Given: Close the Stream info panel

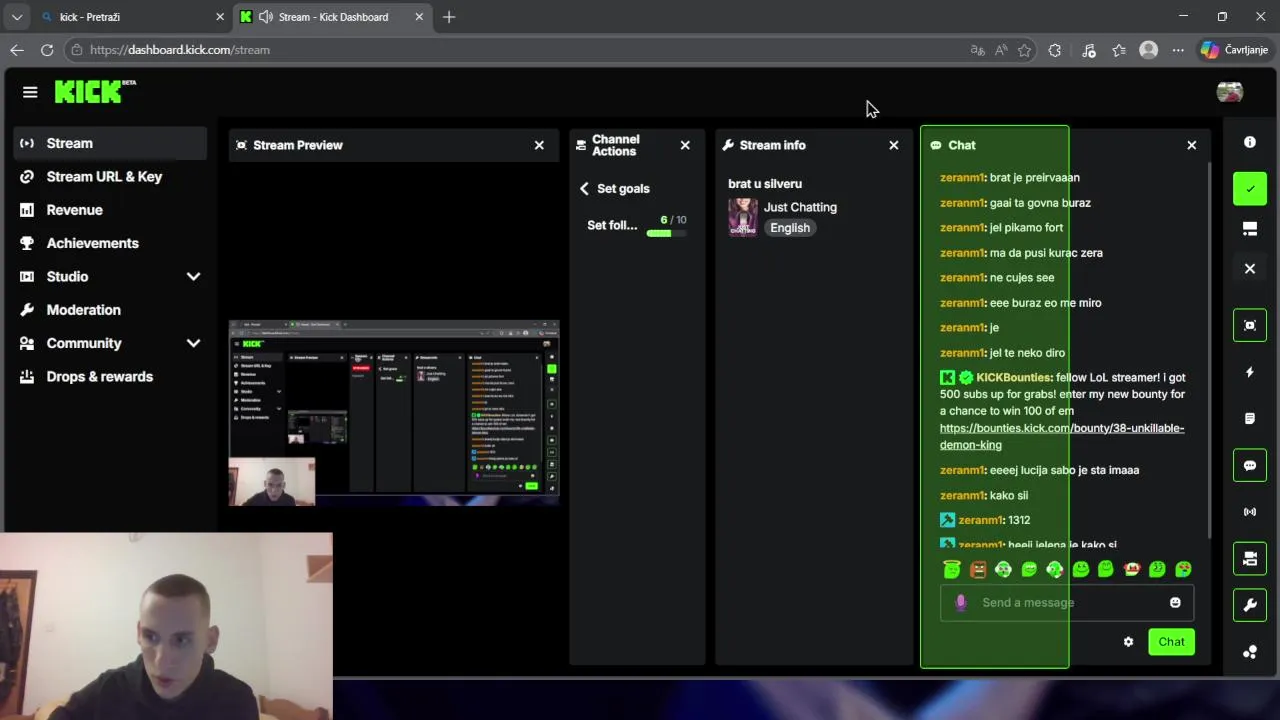Looking at the screenshot, I should pos(894,145).
